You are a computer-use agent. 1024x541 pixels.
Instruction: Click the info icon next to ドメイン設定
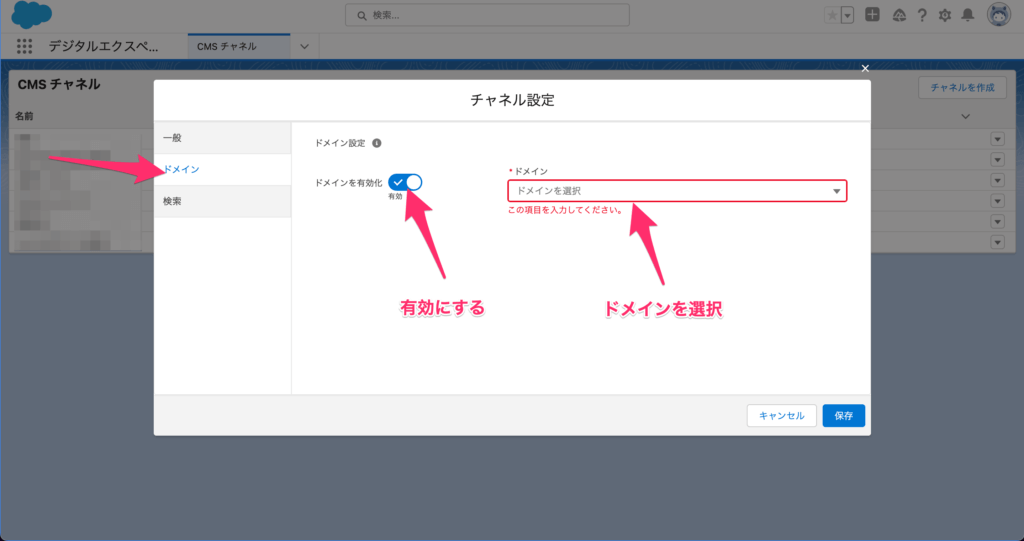tap(377, 143)
